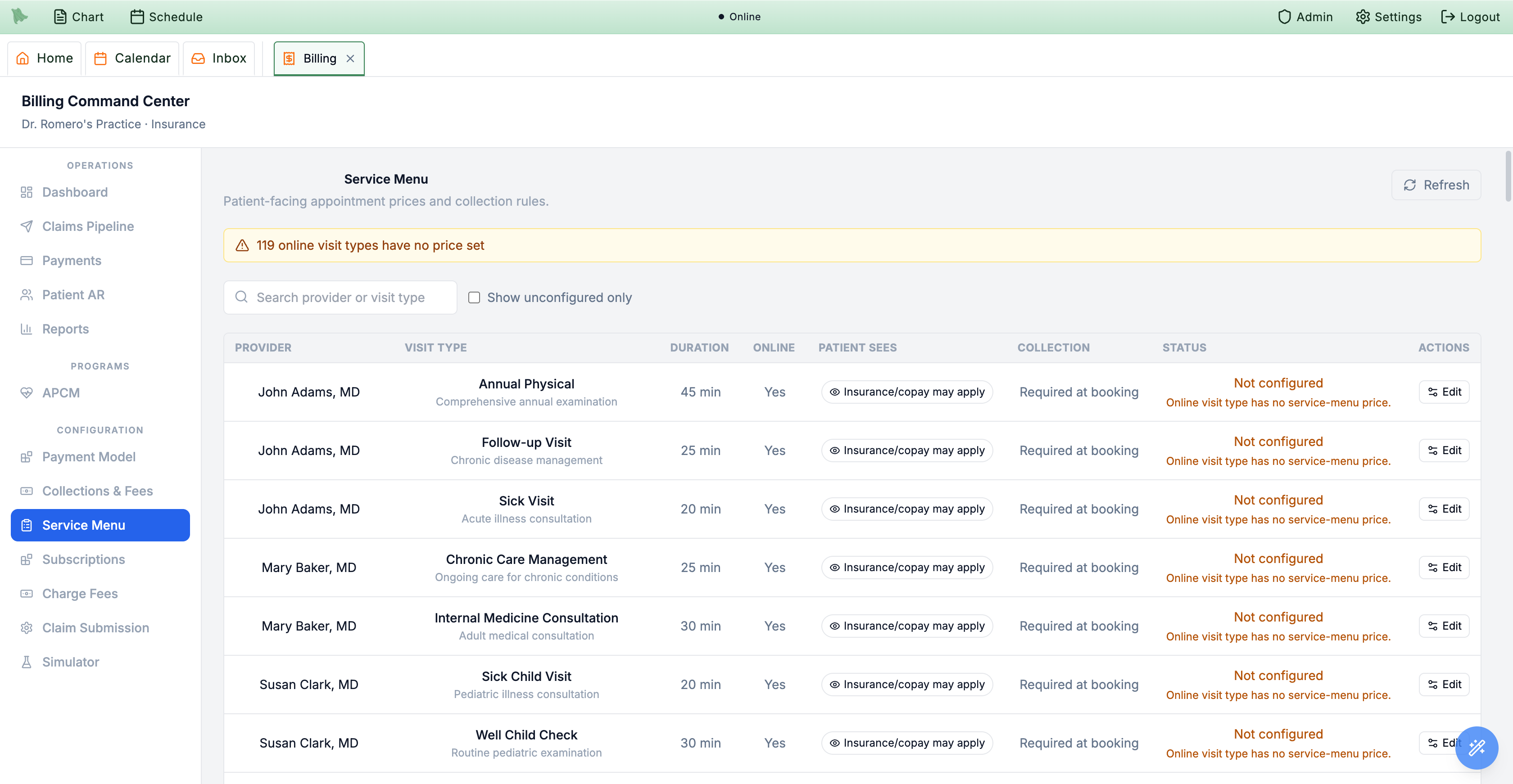The image size is (1513, 784).
Task: Open Subscriptions configuration
Action: (100, 559)
